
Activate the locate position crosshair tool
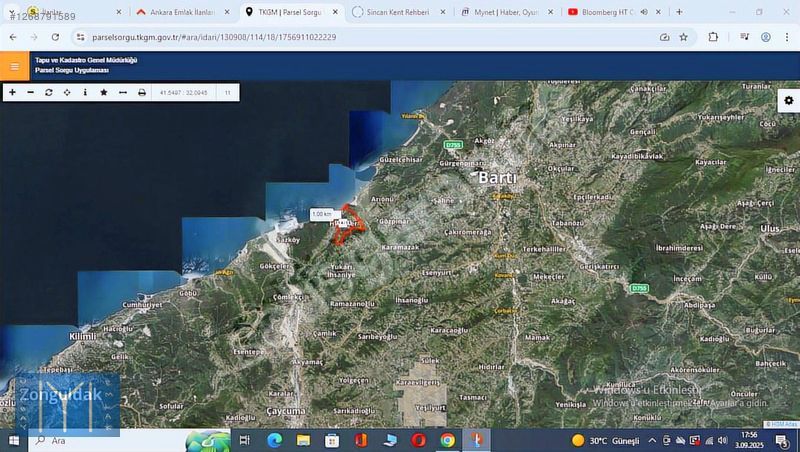point(67,92)
